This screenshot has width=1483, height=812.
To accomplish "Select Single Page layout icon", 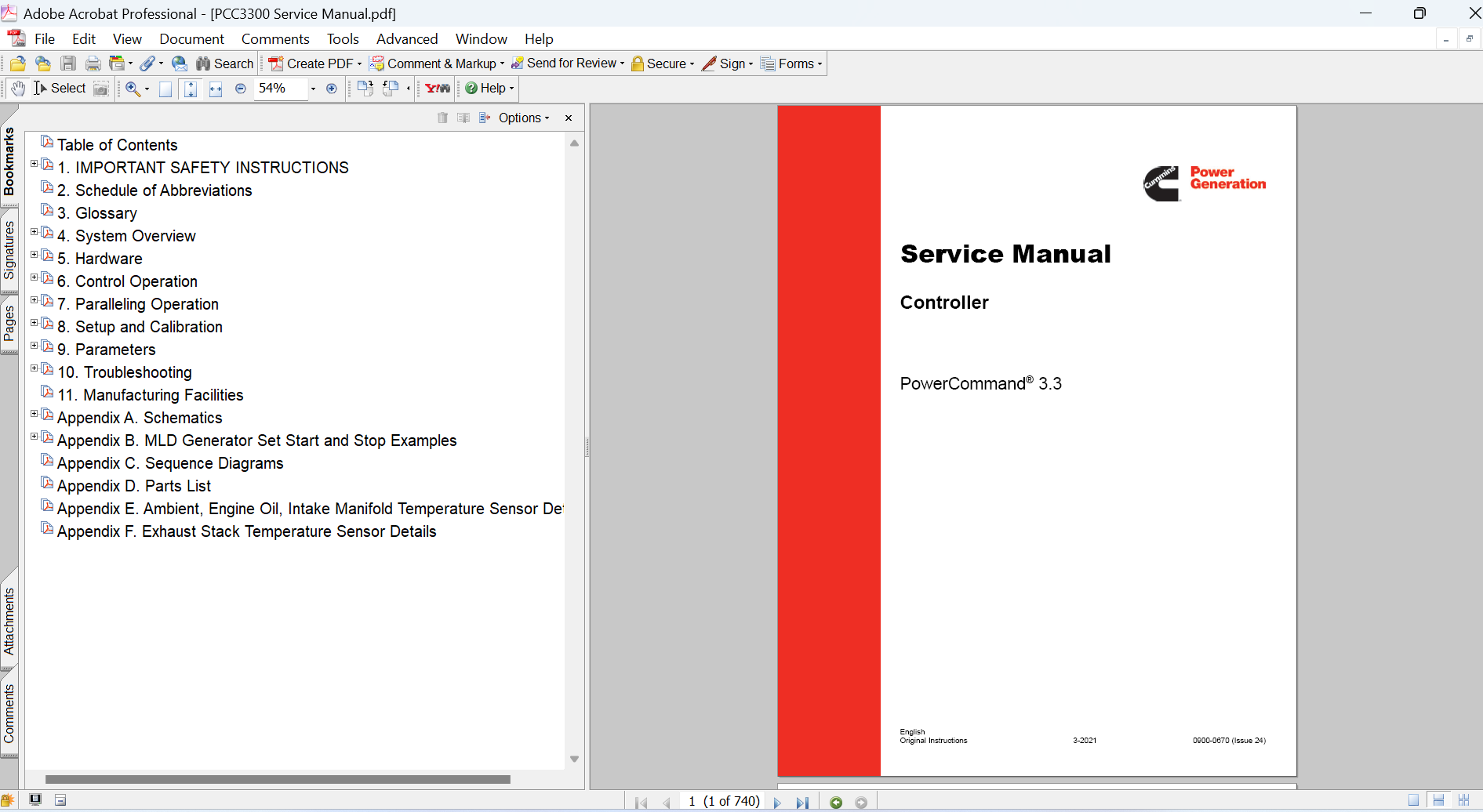I will click(1413, 800).
